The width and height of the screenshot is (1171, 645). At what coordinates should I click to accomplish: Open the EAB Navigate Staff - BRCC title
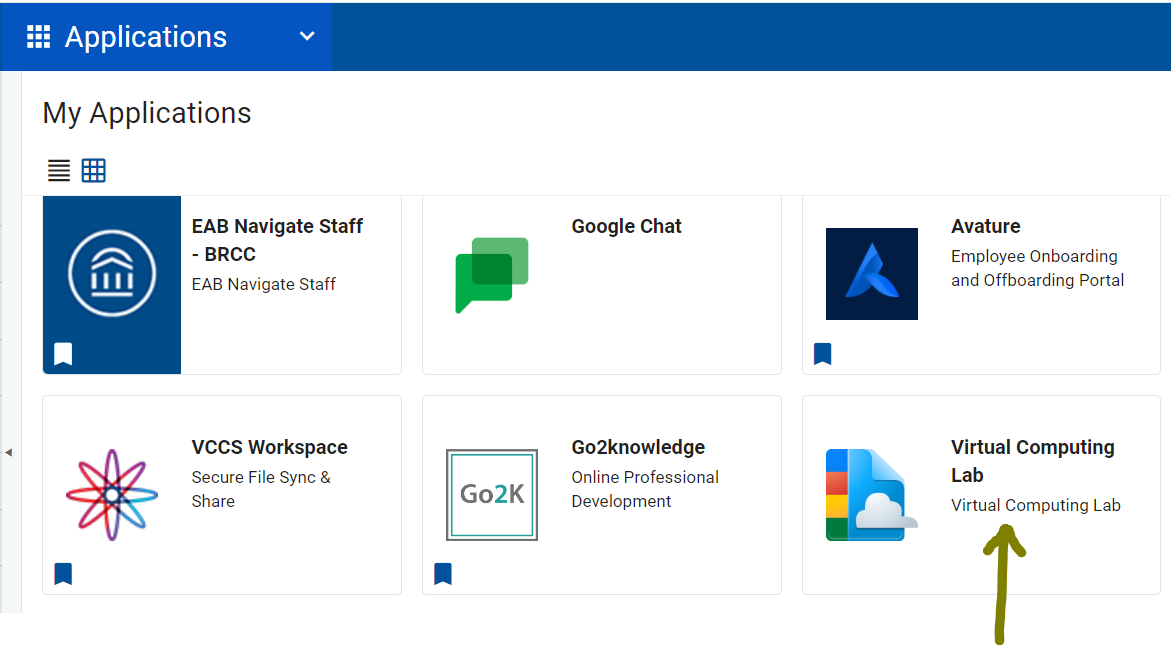pos(277,240)
